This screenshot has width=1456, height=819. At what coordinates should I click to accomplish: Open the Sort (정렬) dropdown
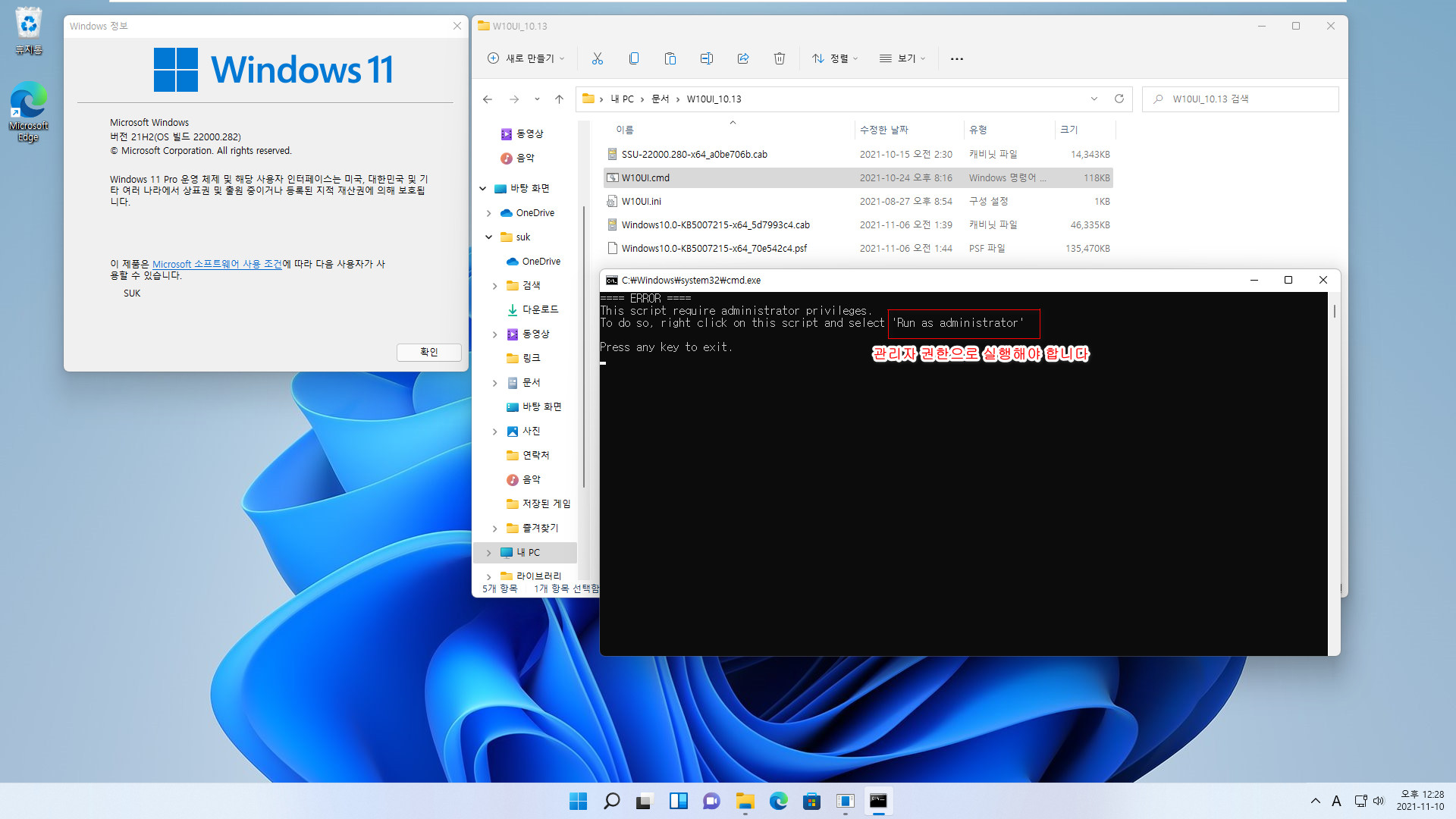(x=835, y=58)
